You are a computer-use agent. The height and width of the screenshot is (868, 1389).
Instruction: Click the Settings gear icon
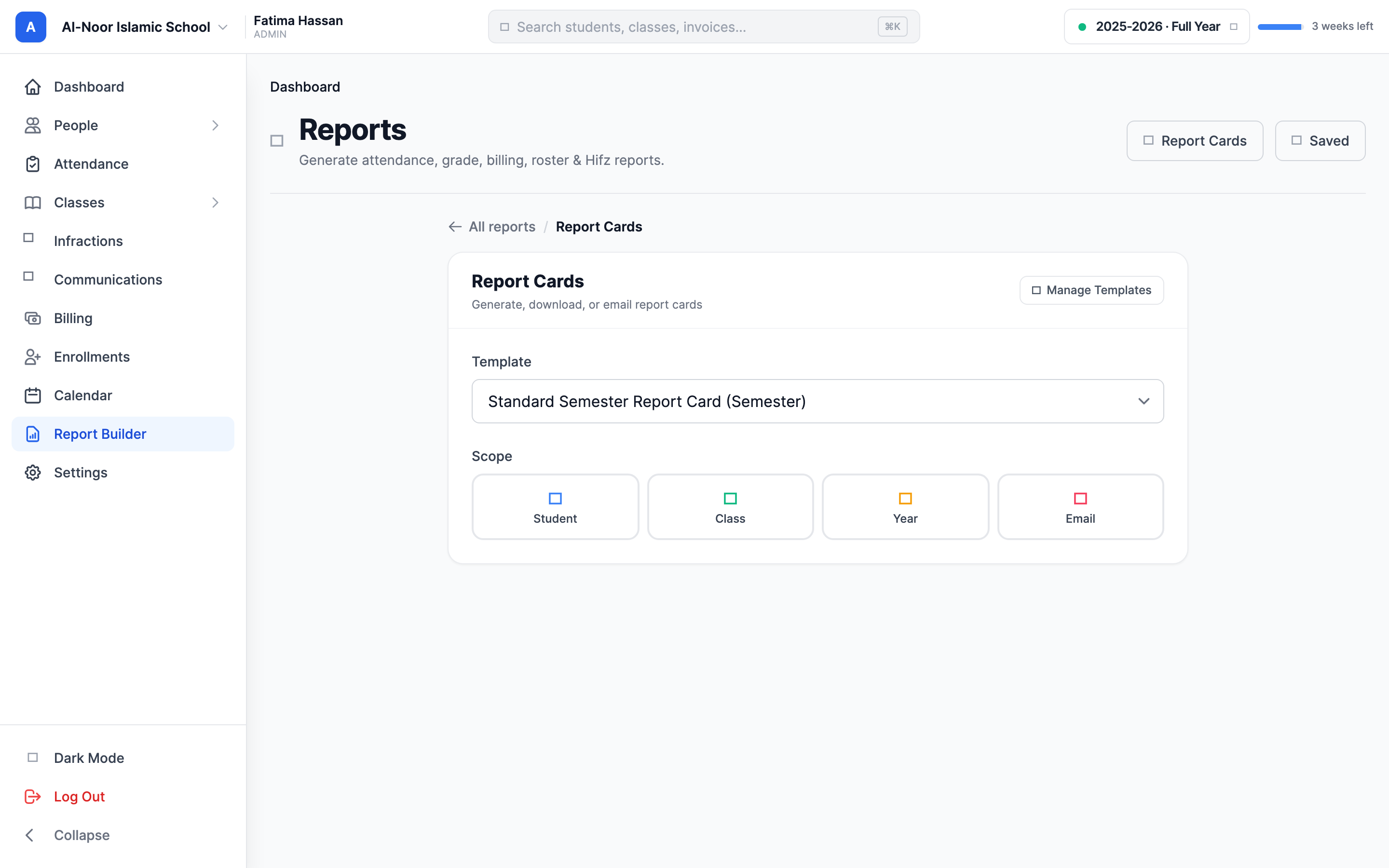click(33, 473)
